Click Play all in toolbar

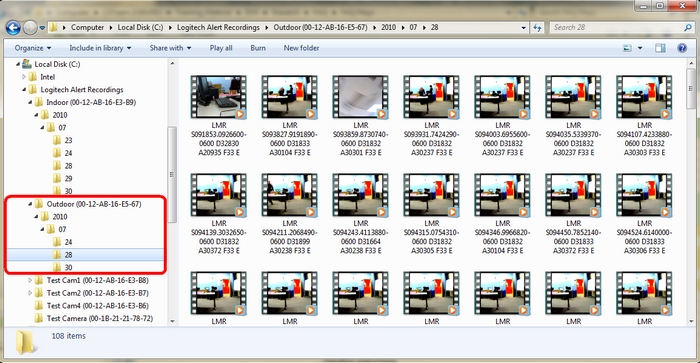[221, 48]
